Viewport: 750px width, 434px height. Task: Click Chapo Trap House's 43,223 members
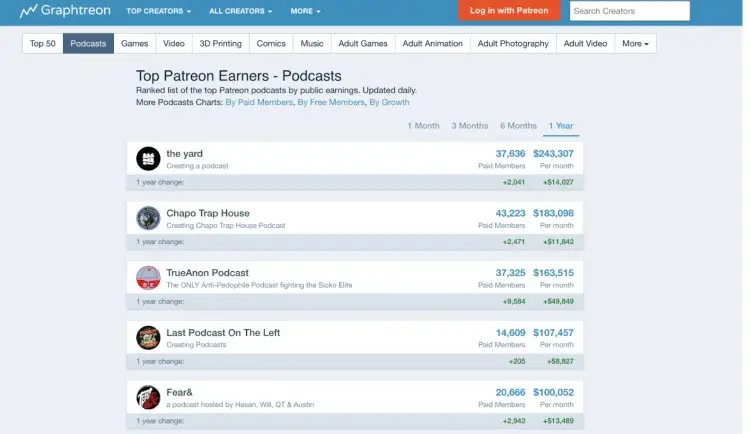510,213
